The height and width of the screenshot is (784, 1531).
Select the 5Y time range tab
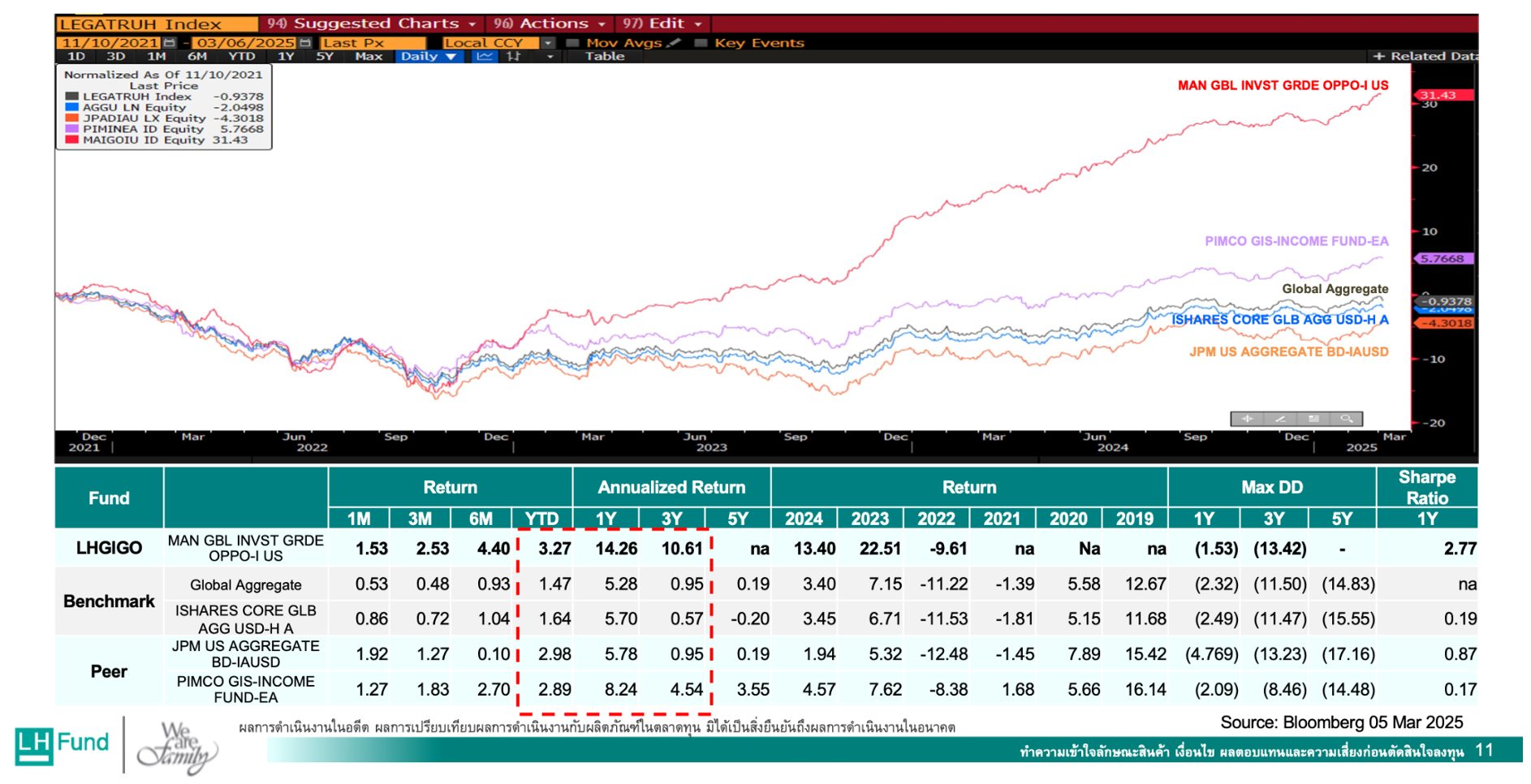pyautogui.click(x=325, y=56)
